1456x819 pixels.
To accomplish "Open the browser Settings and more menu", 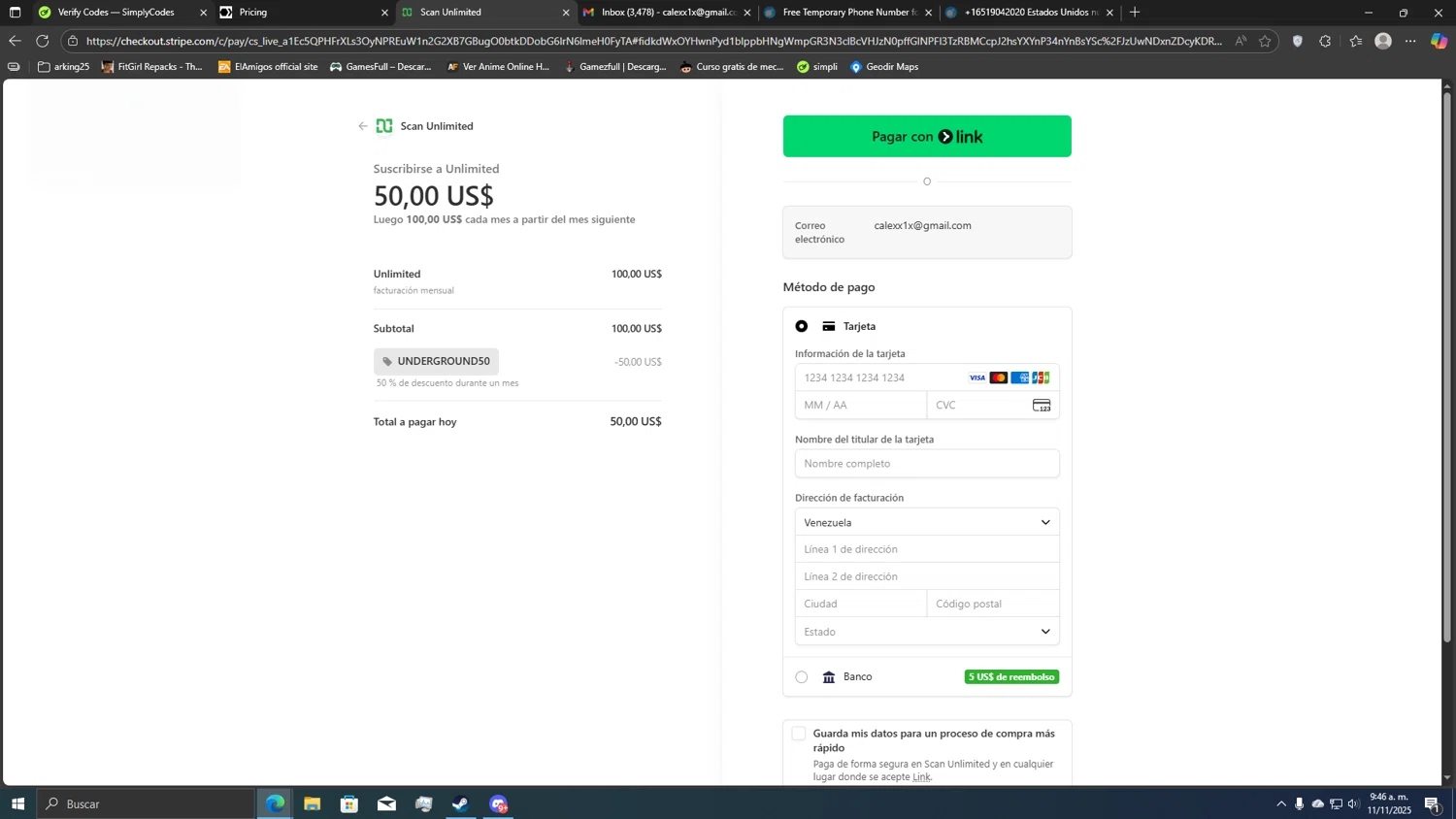I will coord(1410,41).
